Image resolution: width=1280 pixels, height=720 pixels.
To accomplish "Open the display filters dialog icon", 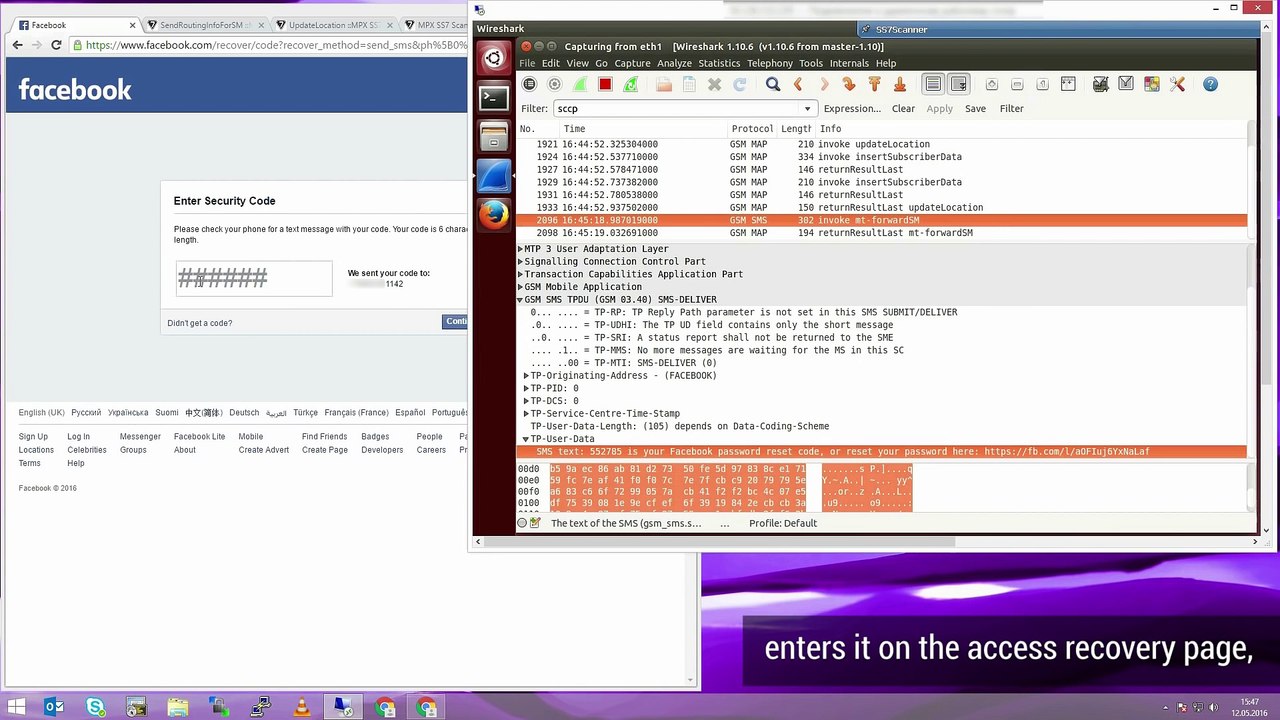I will point(1126,85).
